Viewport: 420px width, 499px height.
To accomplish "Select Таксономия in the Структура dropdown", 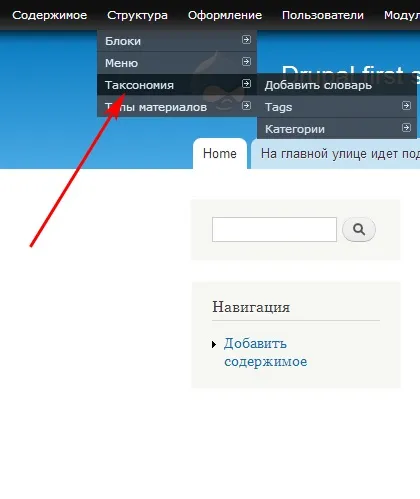I will tap(177, 85).
